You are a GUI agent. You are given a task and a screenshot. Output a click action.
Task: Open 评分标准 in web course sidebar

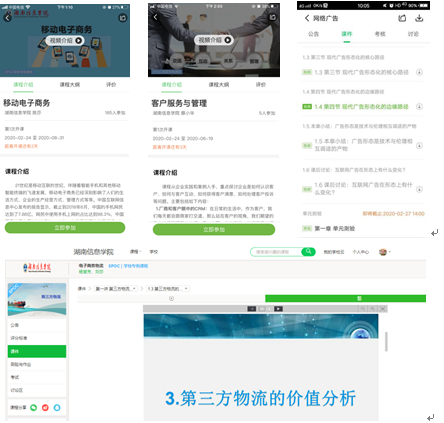pos(37,338)
